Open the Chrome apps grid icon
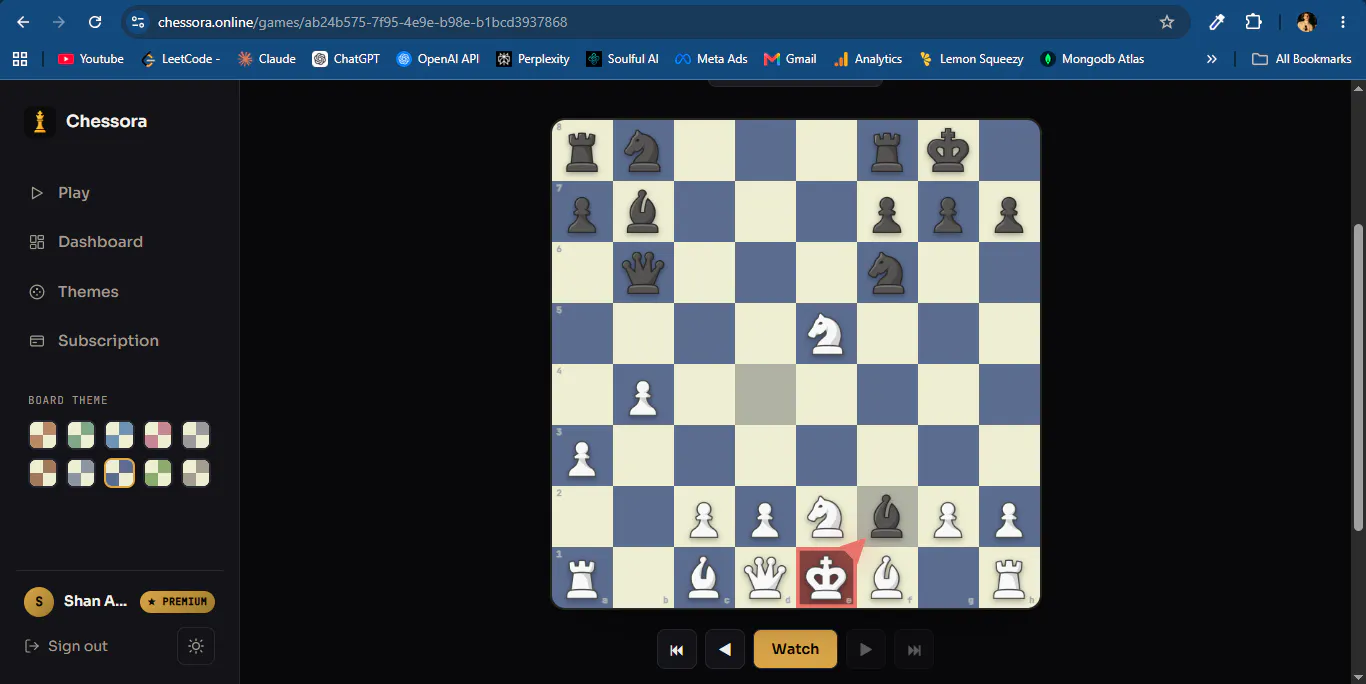 20,59
